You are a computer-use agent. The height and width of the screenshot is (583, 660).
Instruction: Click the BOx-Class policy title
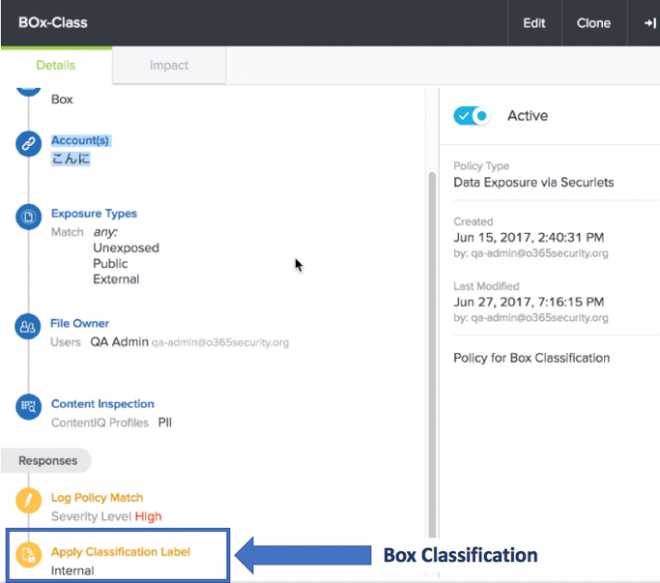click(x=53, y=22)
